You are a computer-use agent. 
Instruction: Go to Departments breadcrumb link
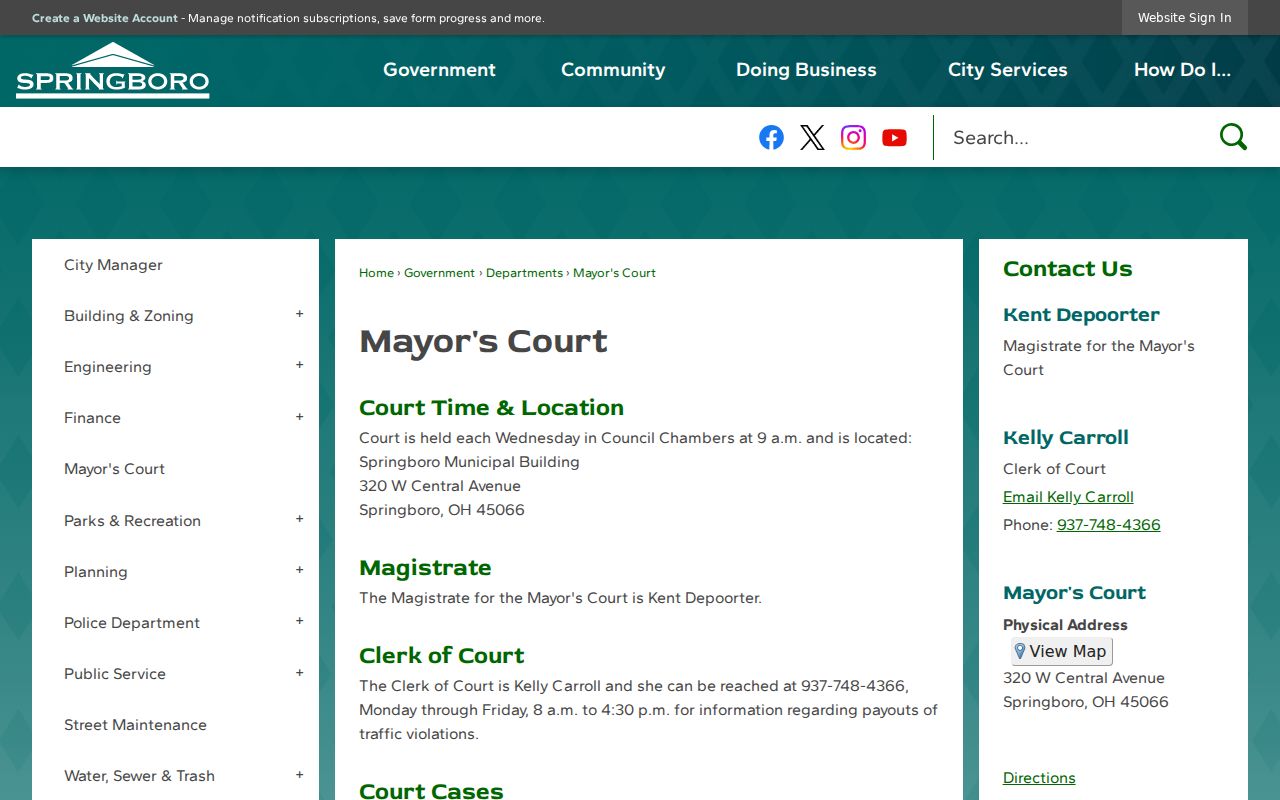click(x=524, y=273)
